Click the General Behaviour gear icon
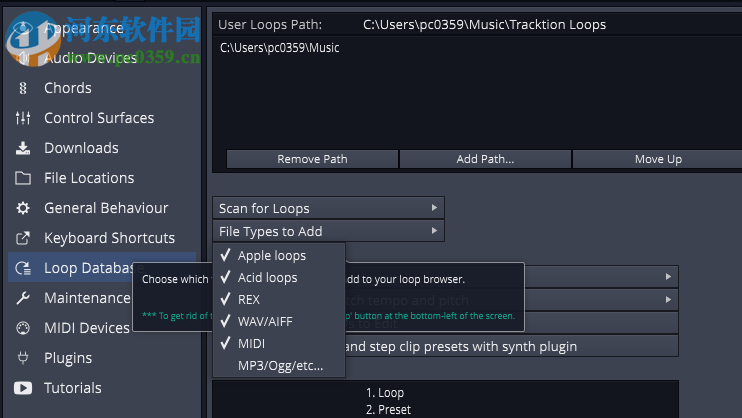The height and width of the screenshot is (418, 742). [23, 208]
